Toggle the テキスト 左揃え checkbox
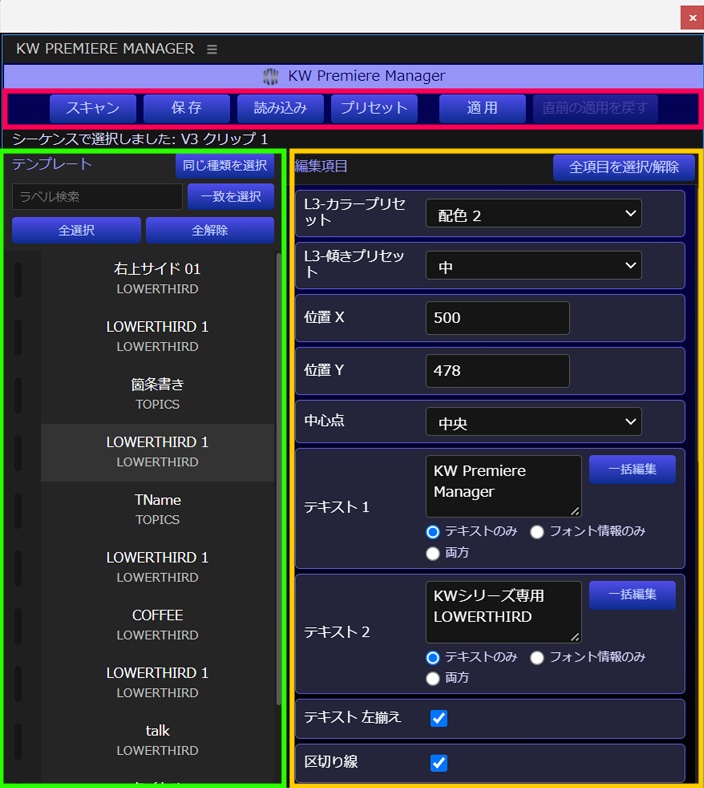 pyautogui.click(x=439, y=718)
